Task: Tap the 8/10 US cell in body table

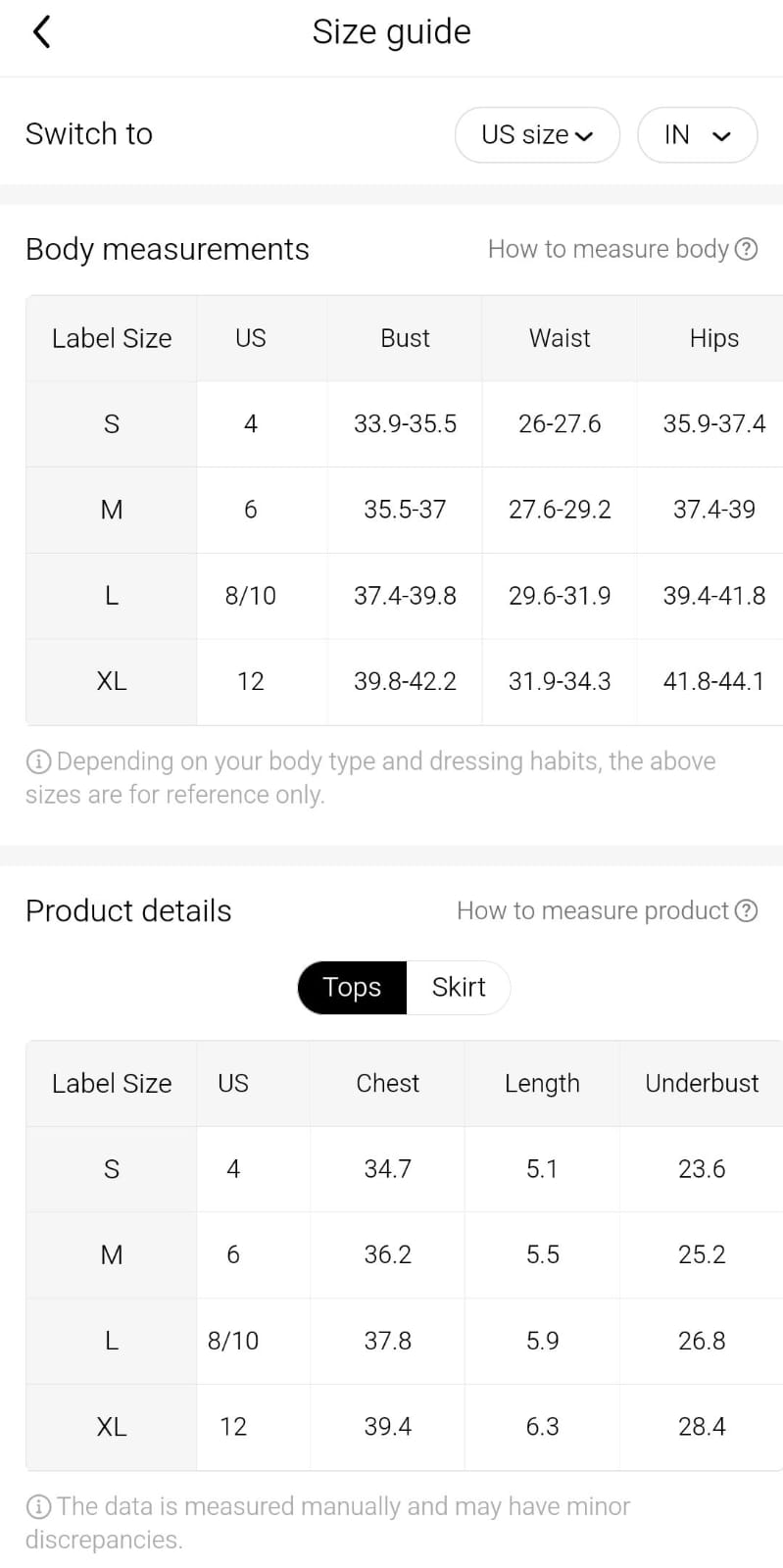Action: [x=250, y=595]
